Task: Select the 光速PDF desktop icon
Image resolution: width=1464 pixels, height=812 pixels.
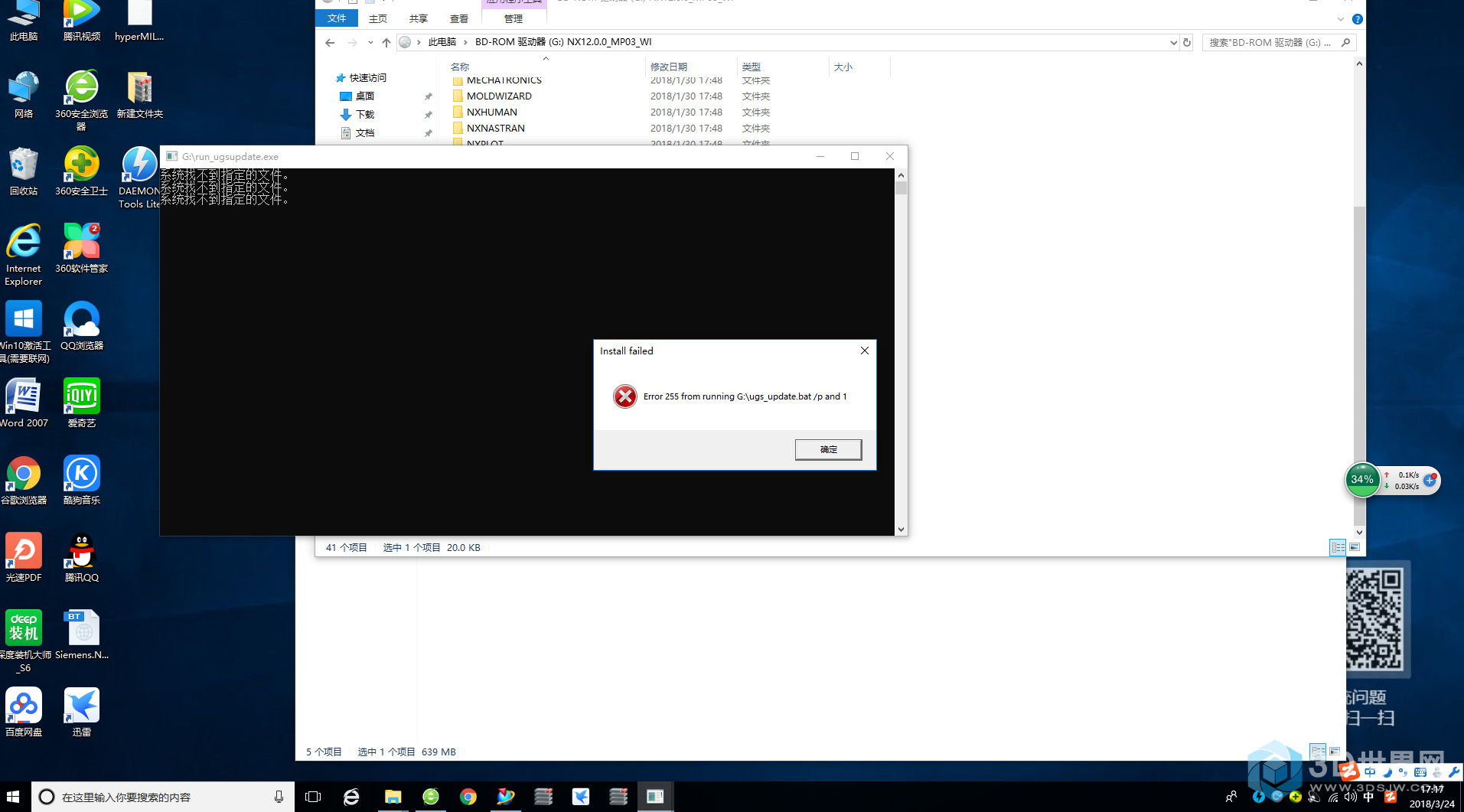Action: 24,558
